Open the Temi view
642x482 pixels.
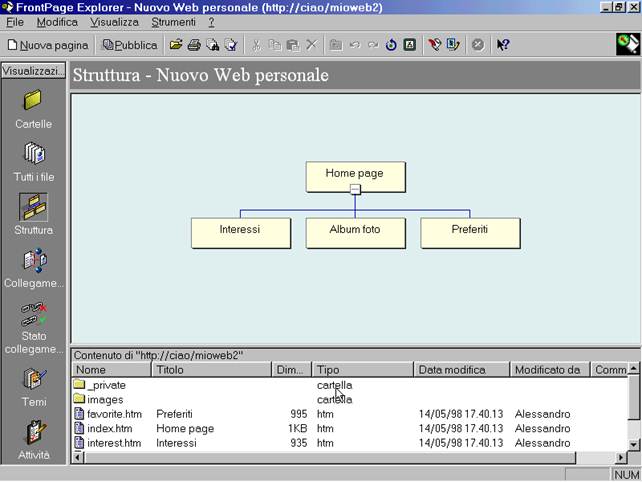click(34, 387)
